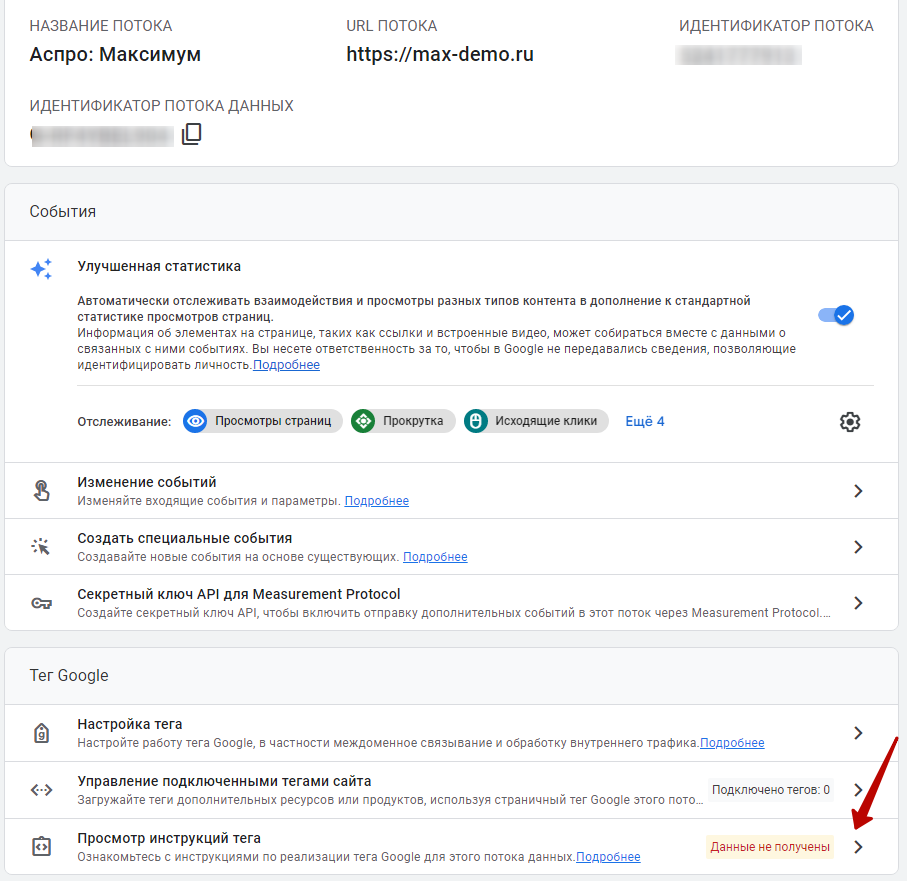Click the Улучшенная статистика heading
This screenshot has height=881, width=907.
pyautogui.click(x=159, y=266)
